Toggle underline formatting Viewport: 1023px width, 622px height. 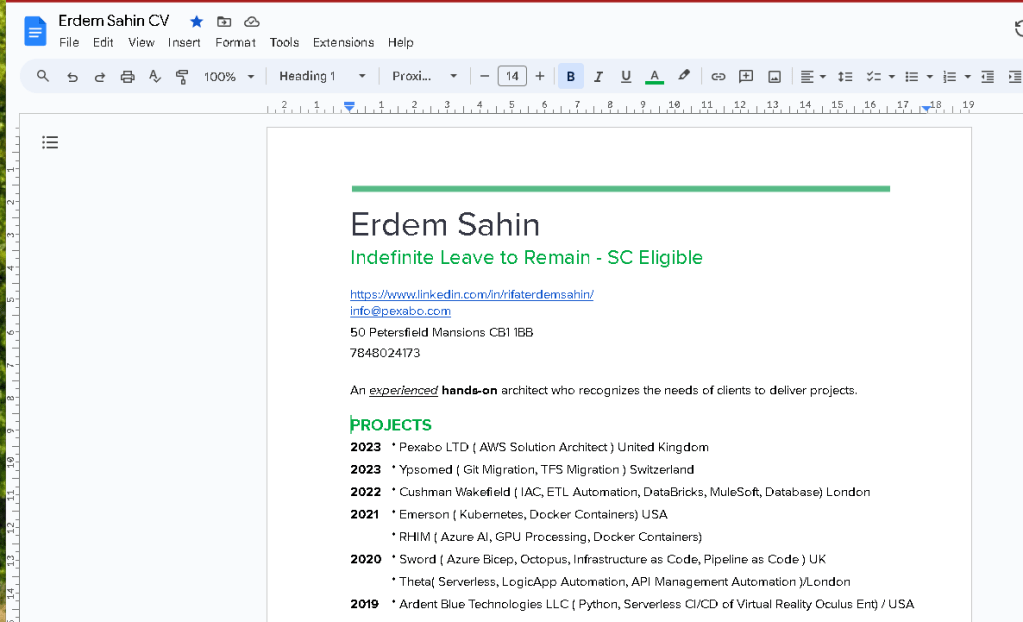pyautogui.click(x=626, y=77)
